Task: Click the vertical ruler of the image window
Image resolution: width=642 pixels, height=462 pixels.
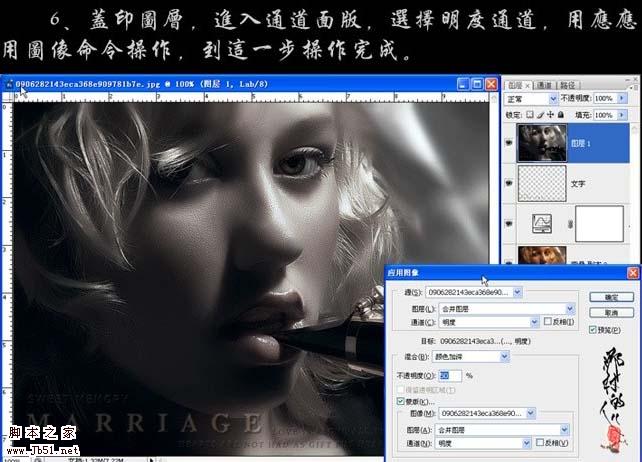Action: click(6, 279)
